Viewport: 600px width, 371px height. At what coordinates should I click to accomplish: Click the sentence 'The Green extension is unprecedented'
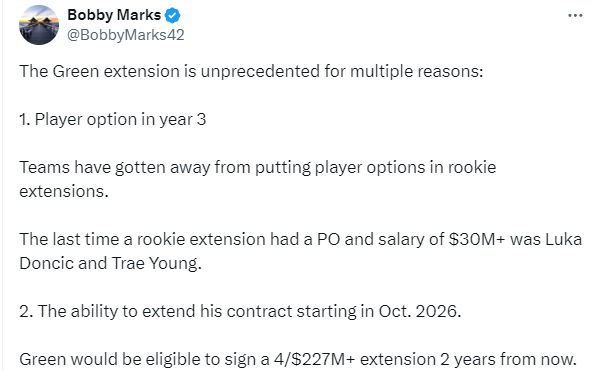coord(170,72)
